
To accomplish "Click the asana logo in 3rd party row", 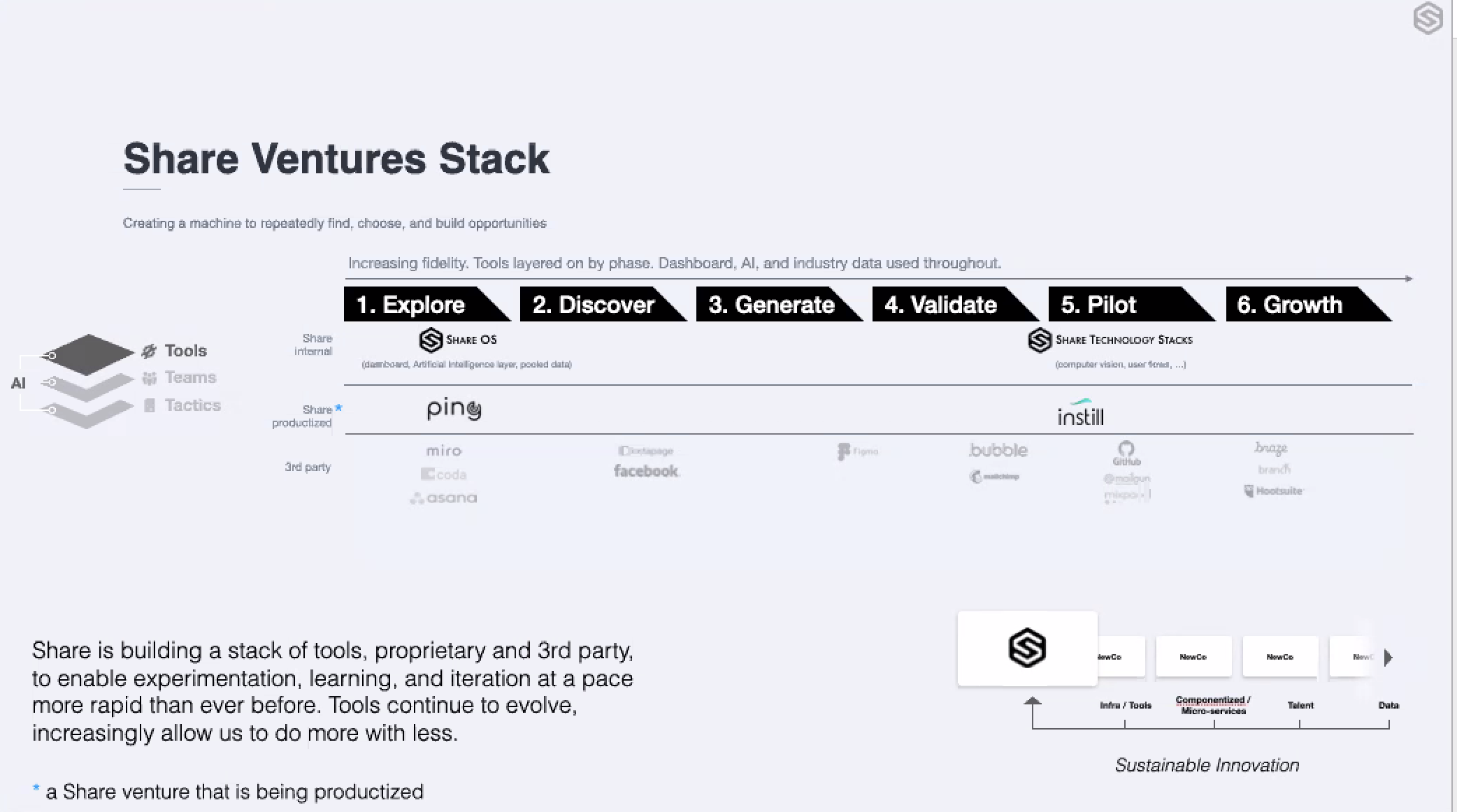I will click(443, 498).
